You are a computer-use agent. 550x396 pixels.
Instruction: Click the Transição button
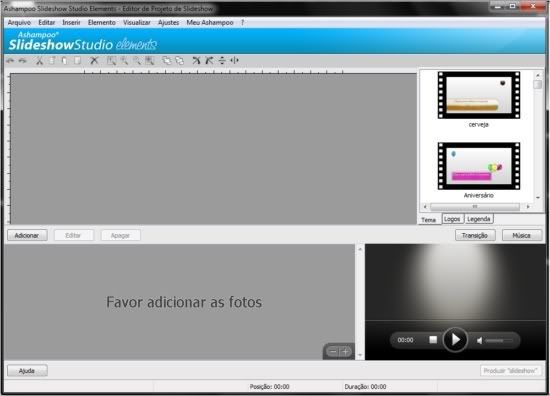[475, 235]
